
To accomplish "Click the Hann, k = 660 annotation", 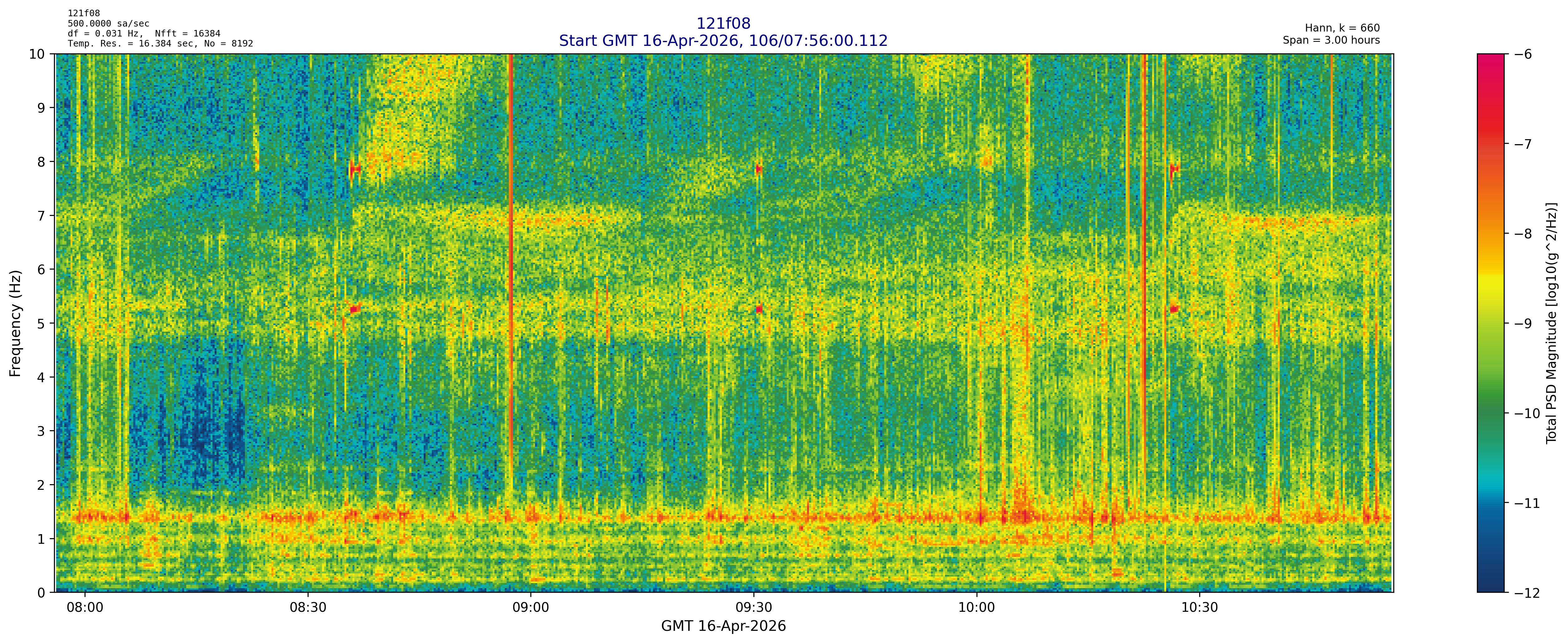I will pos(1342,28).
